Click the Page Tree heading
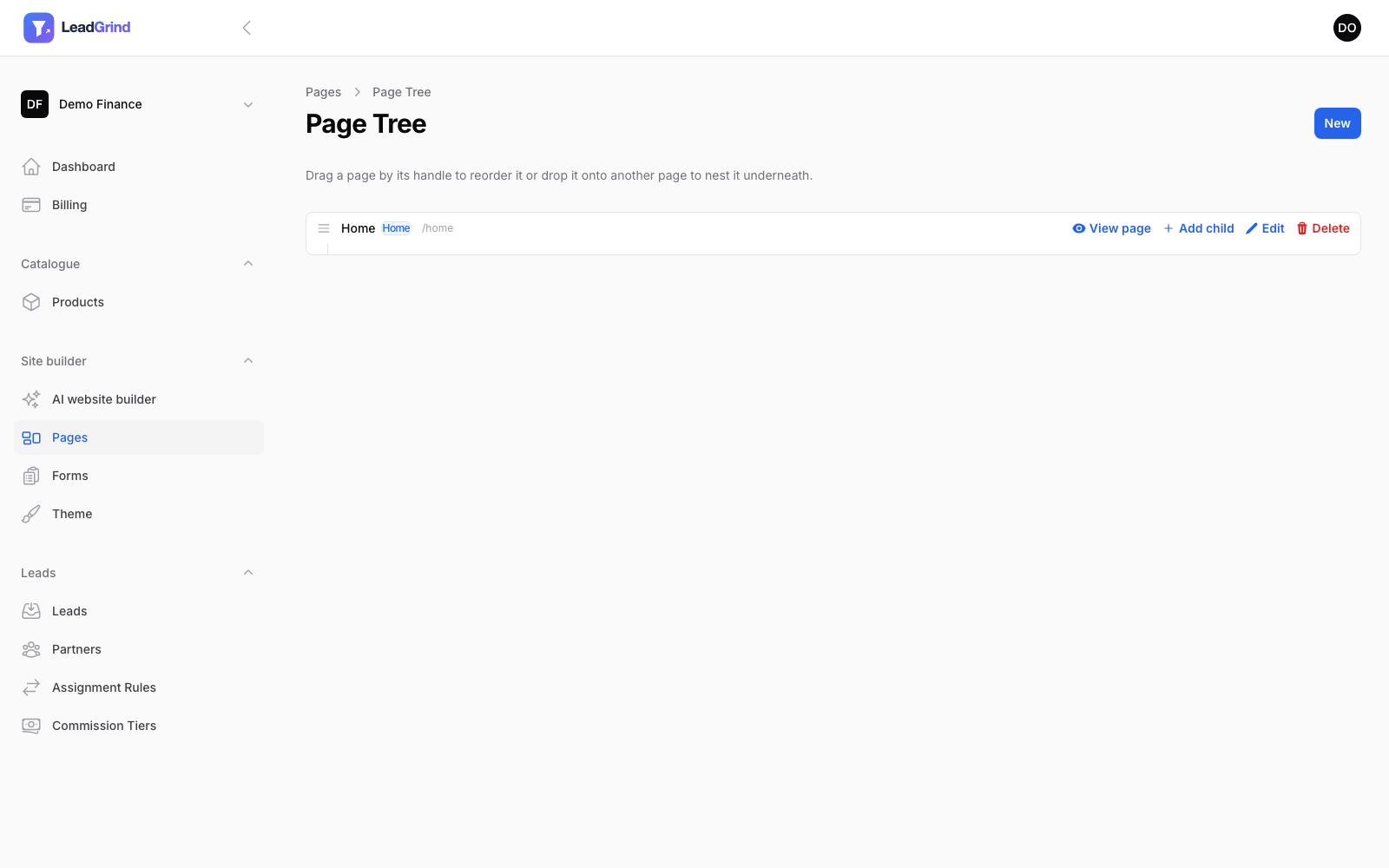 365,124
